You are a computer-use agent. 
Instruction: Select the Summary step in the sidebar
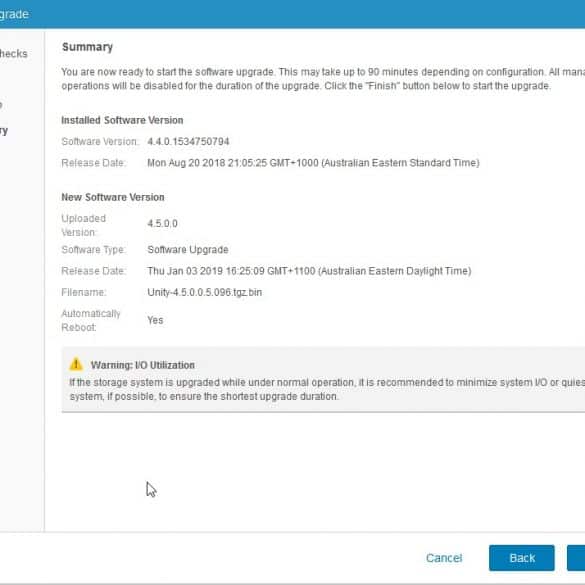pyautogui.click(x=4, y=131)
